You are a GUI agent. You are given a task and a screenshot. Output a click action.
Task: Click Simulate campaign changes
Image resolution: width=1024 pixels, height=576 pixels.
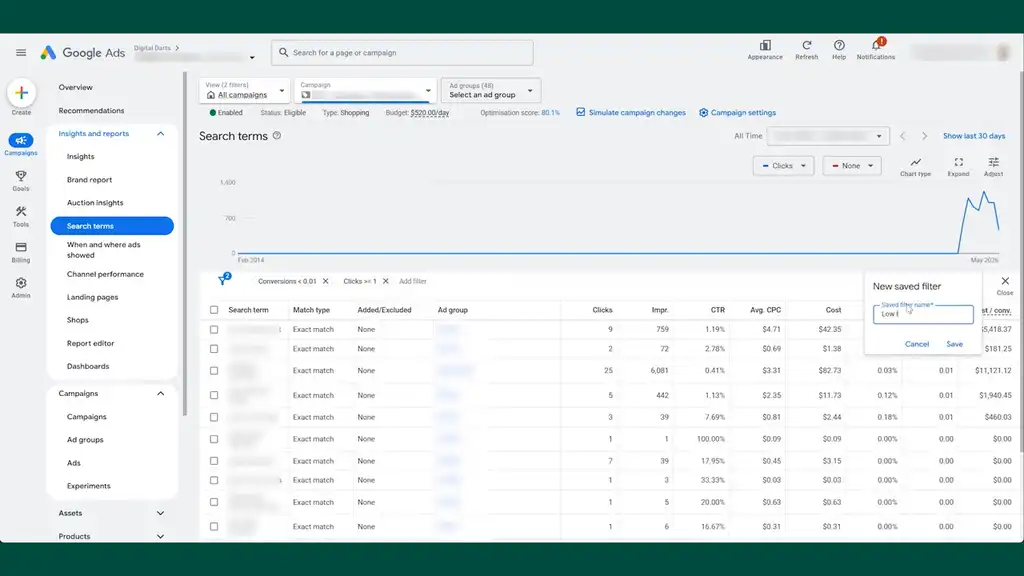pyautogui.click(x=637, y=113)
